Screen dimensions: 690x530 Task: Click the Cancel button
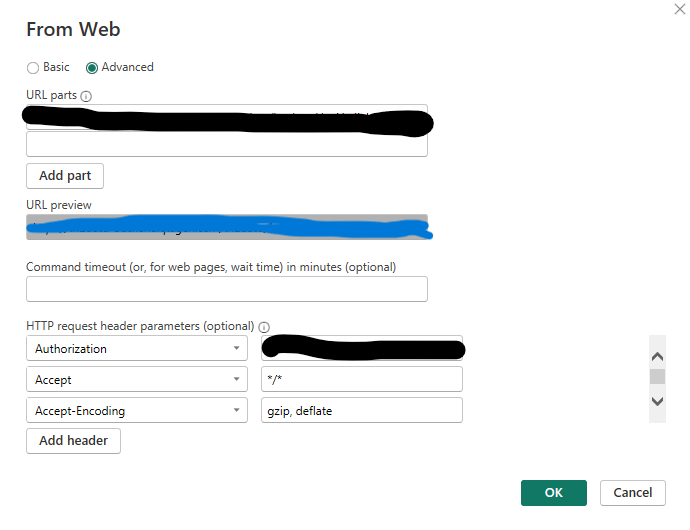[633, 493]
